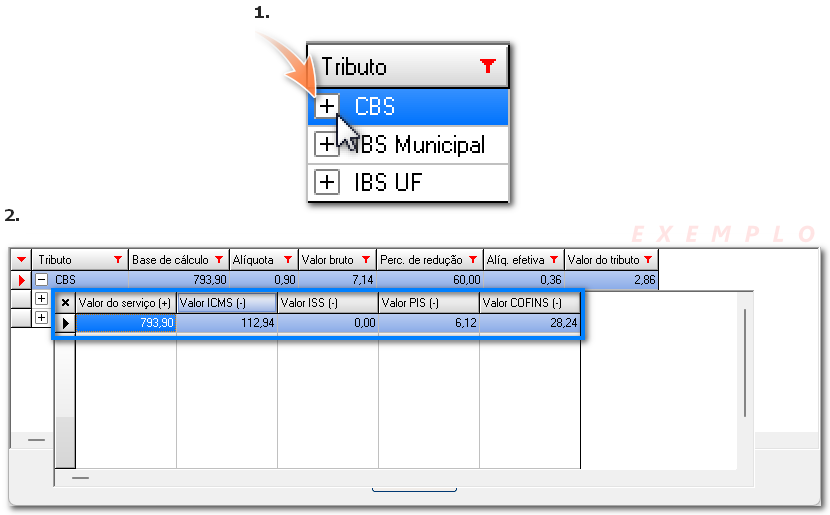Select Valor COFINS cell 28,24

pyautogui.click(x=530, y=323)
